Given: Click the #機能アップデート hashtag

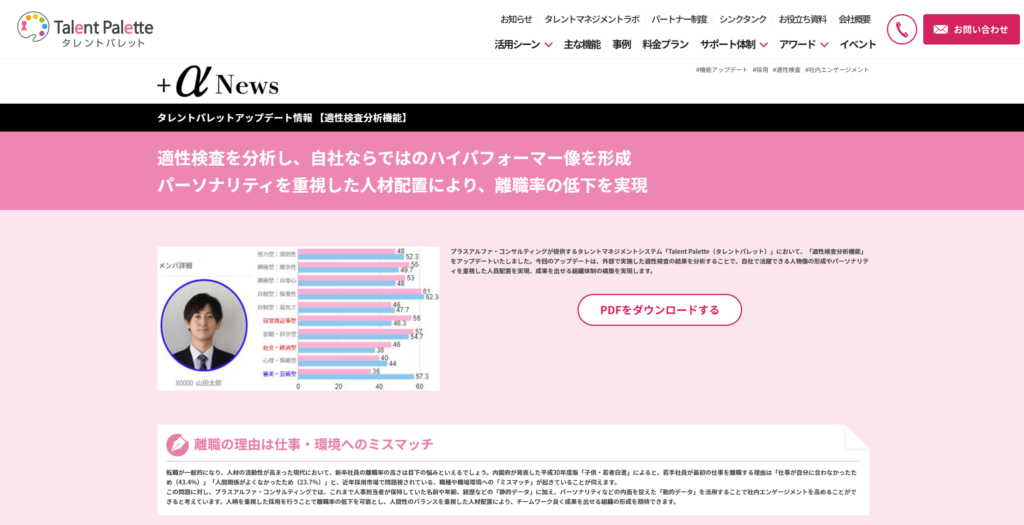Looking at the screenshot, I should click(721, 70).
